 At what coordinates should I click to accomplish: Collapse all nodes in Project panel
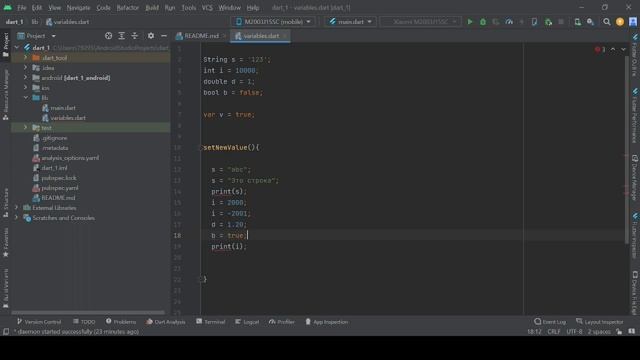(135, 36)
